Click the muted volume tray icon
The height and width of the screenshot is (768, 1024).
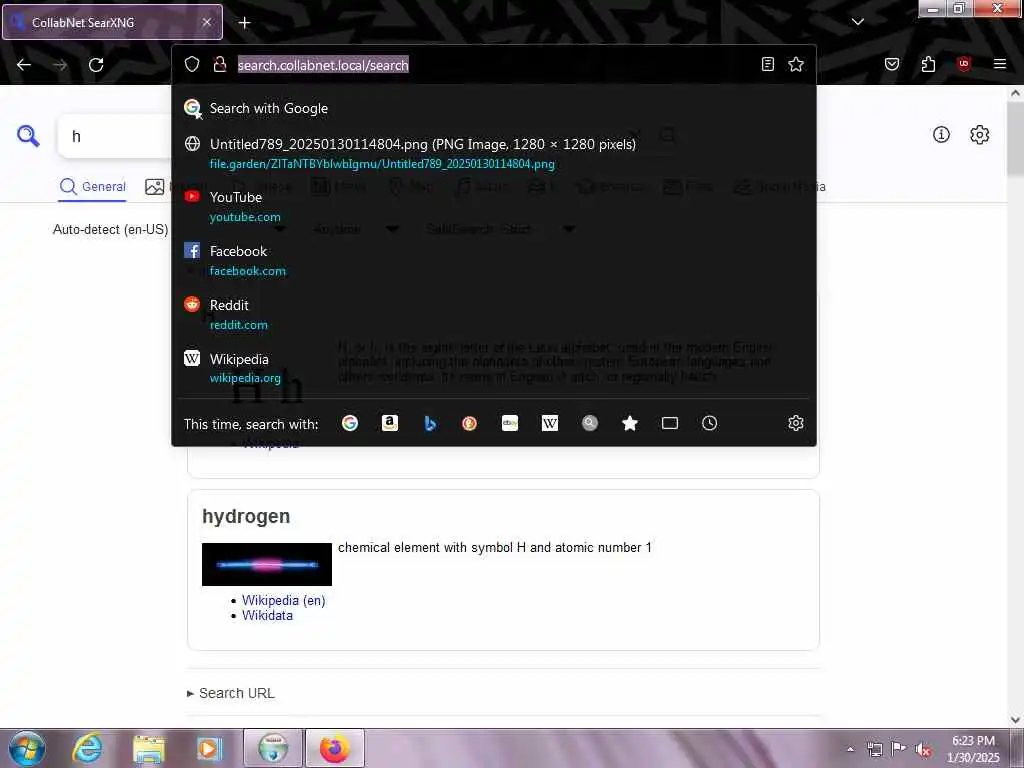[x=923, y=749]
